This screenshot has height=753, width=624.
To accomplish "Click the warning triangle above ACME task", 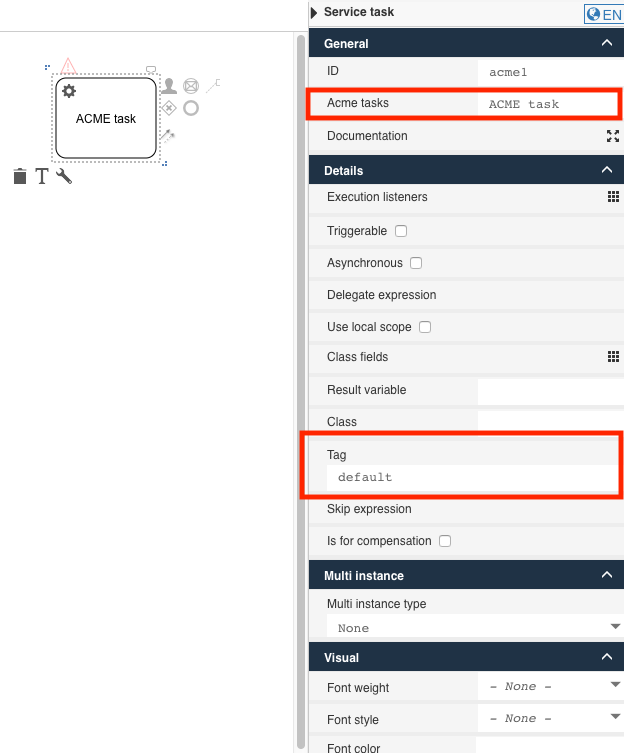I will [x=68, y=66].
